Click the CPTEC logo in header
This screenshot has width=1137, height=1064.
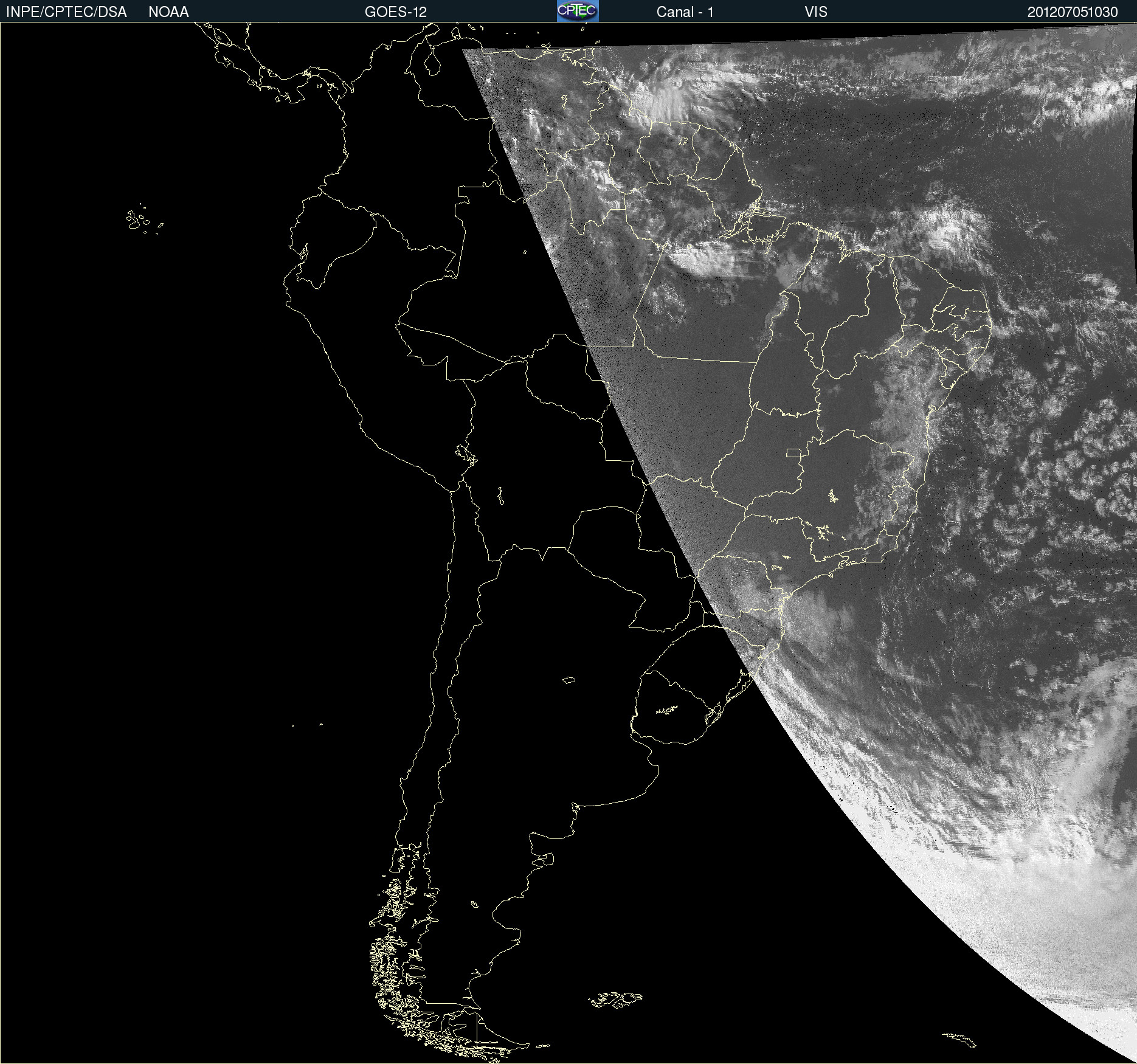tap(578, 11)
